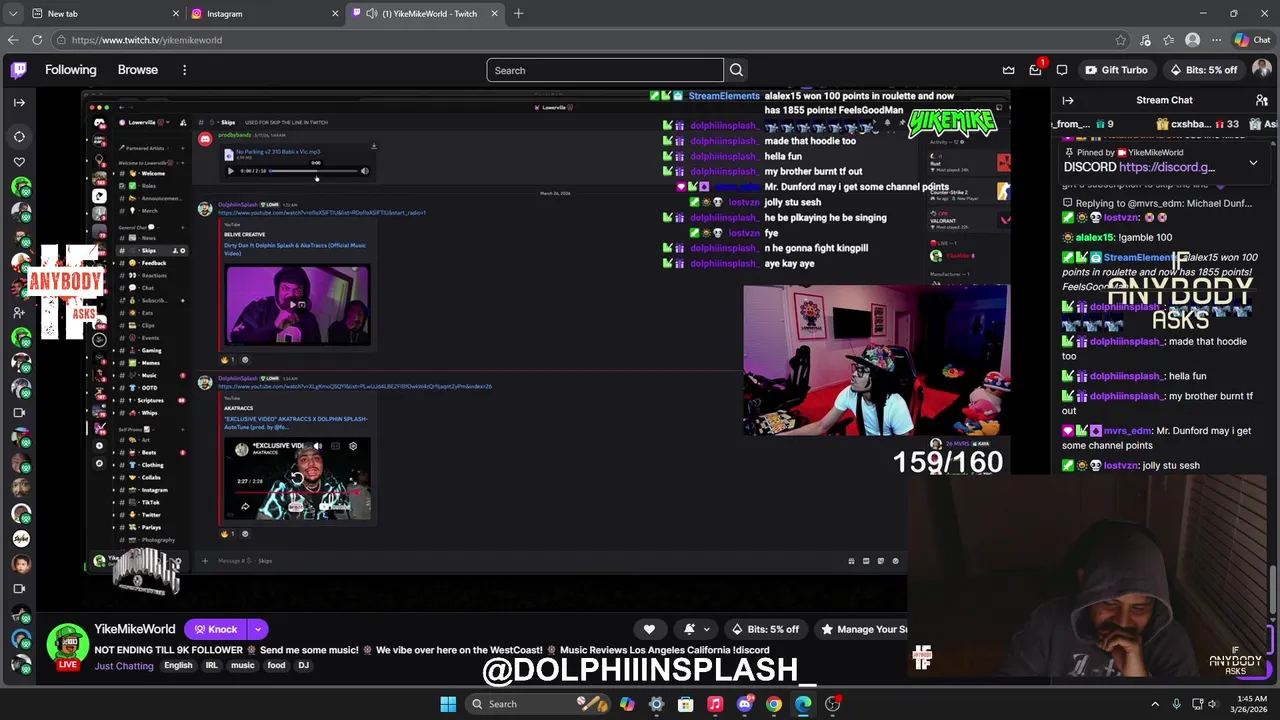Open pinned Discord invite link in chat
This screenshot has width=1280, height=720.
point(1167,167)
